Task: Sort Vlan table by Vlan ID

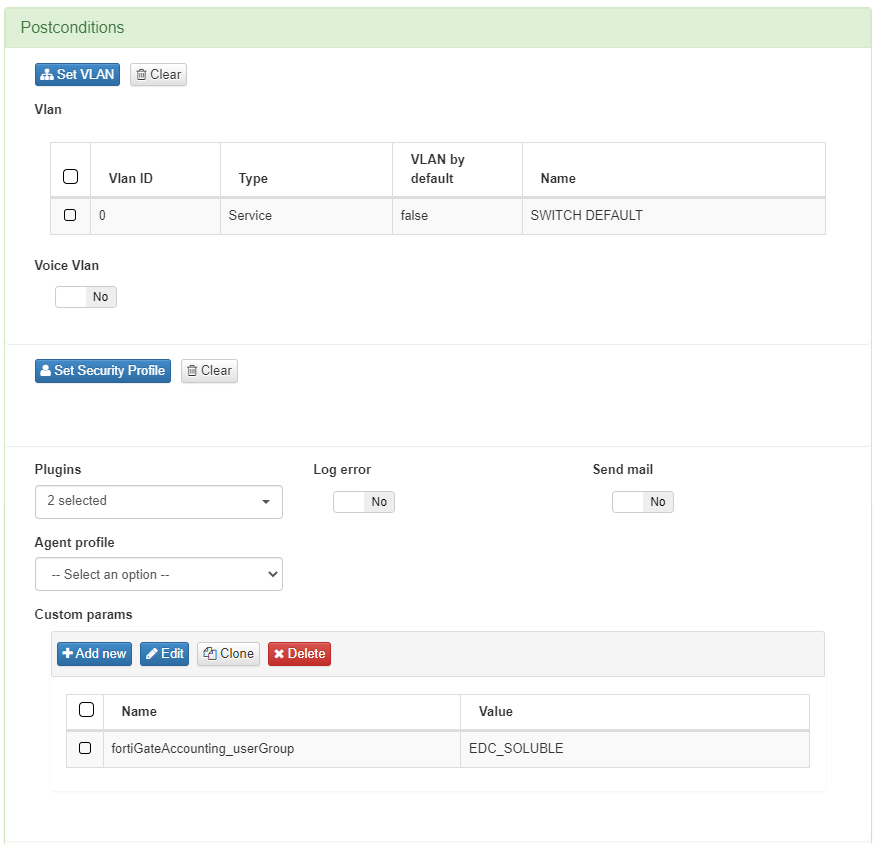Action: [131, 179]
